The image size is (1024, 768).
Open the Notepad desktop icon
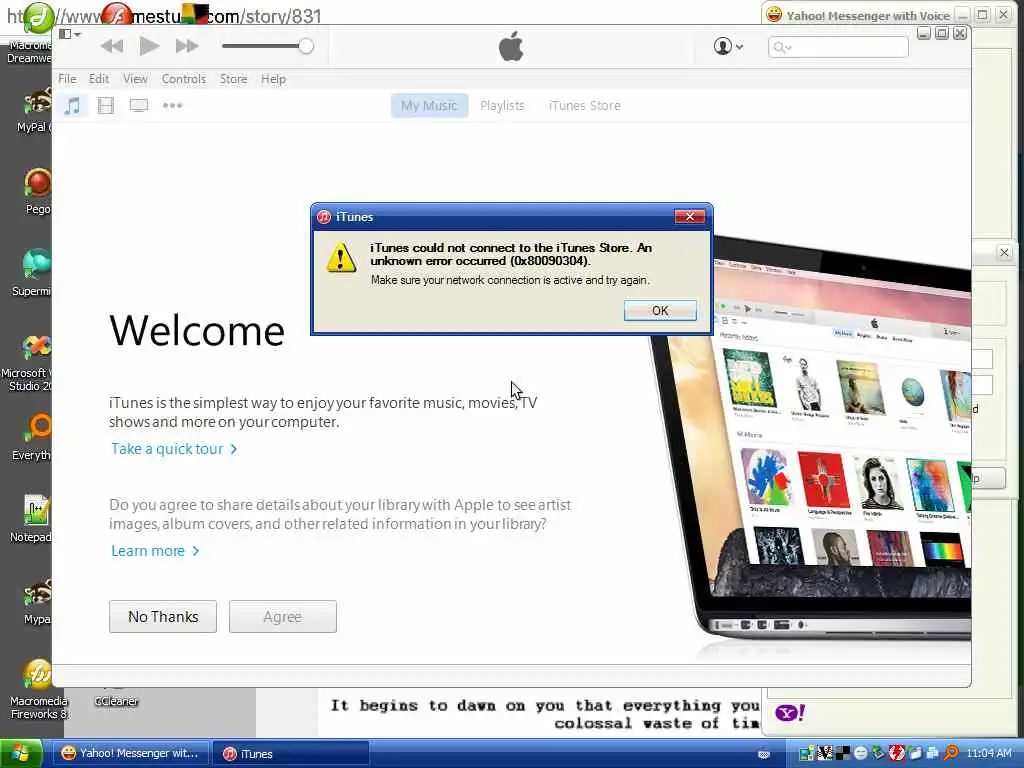click(x=31, y=519)
